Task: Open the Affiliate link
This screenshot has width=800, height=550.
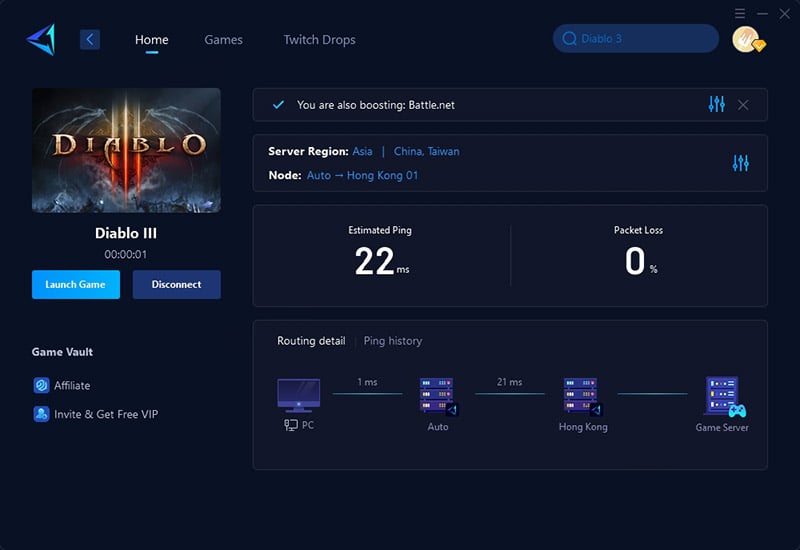Action: click(x=72, y=385)
